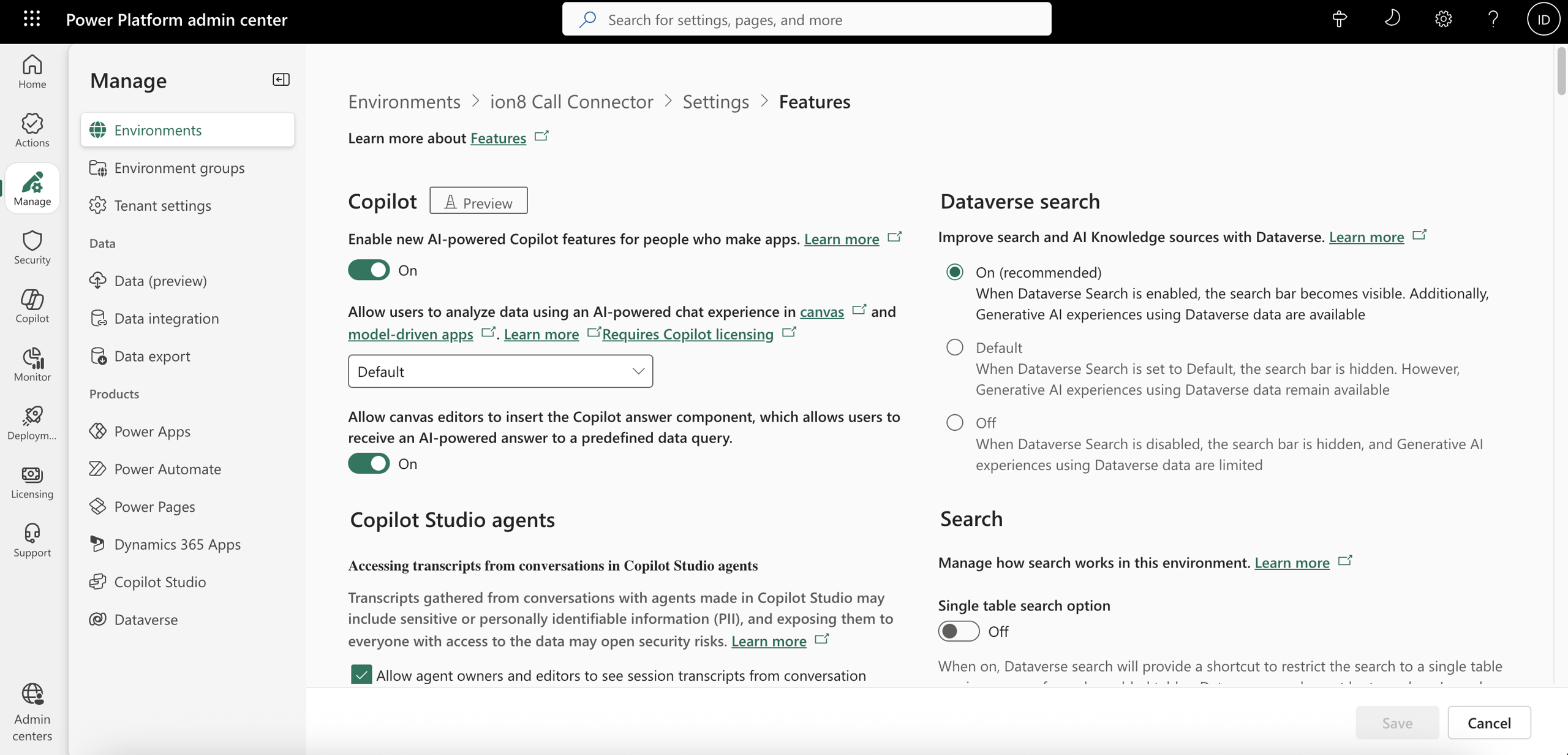Open the Security shield section

[x=32, y=247]
